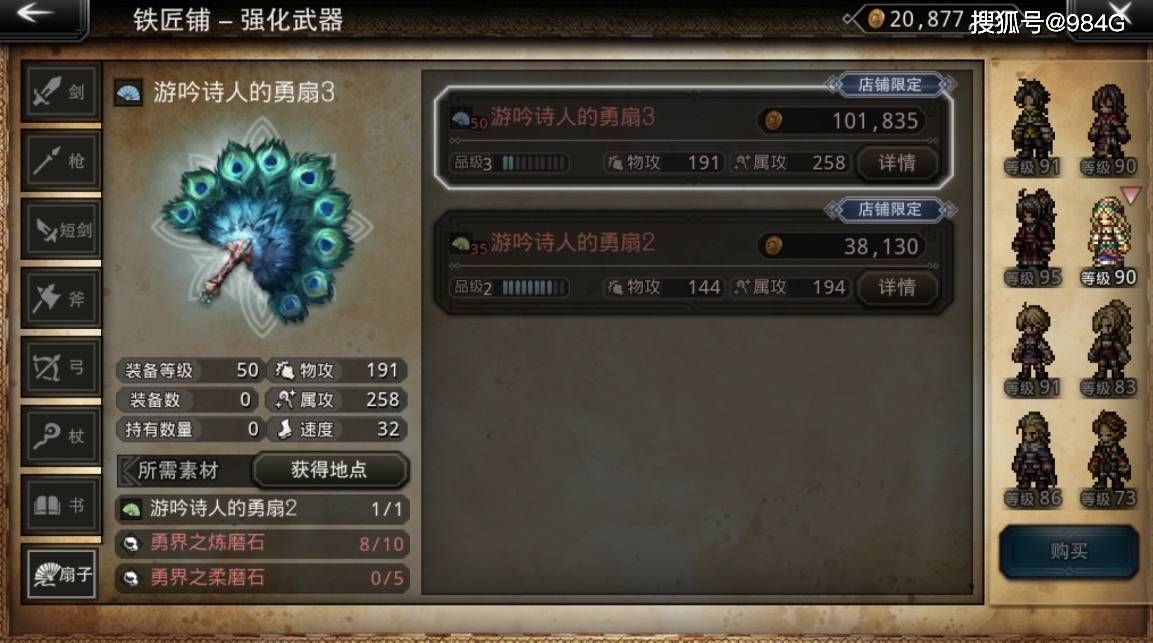This screenshot has width=1153, height=643.
Task: Choose the level 73 character portrait
Action: click(1109, 461)
